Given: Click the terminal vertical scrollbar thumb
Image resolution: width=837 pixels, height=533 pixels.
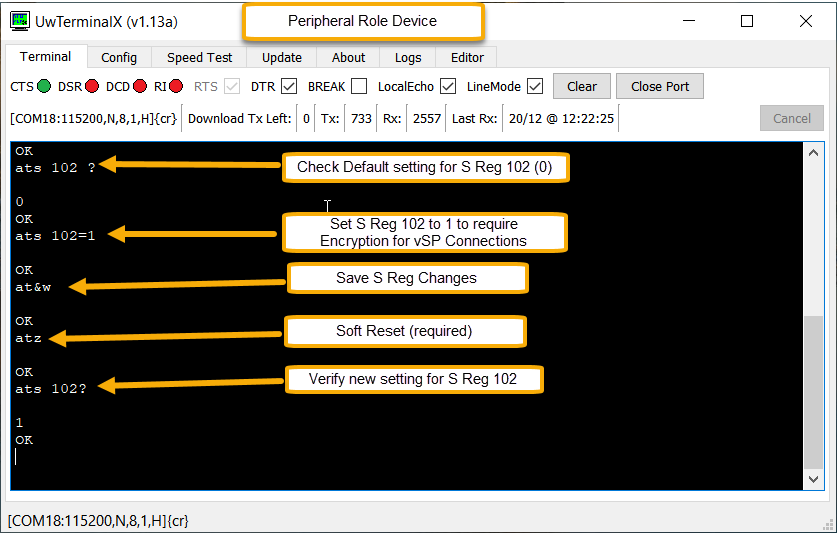Looking at the screenshot, I should pos(814,393).
